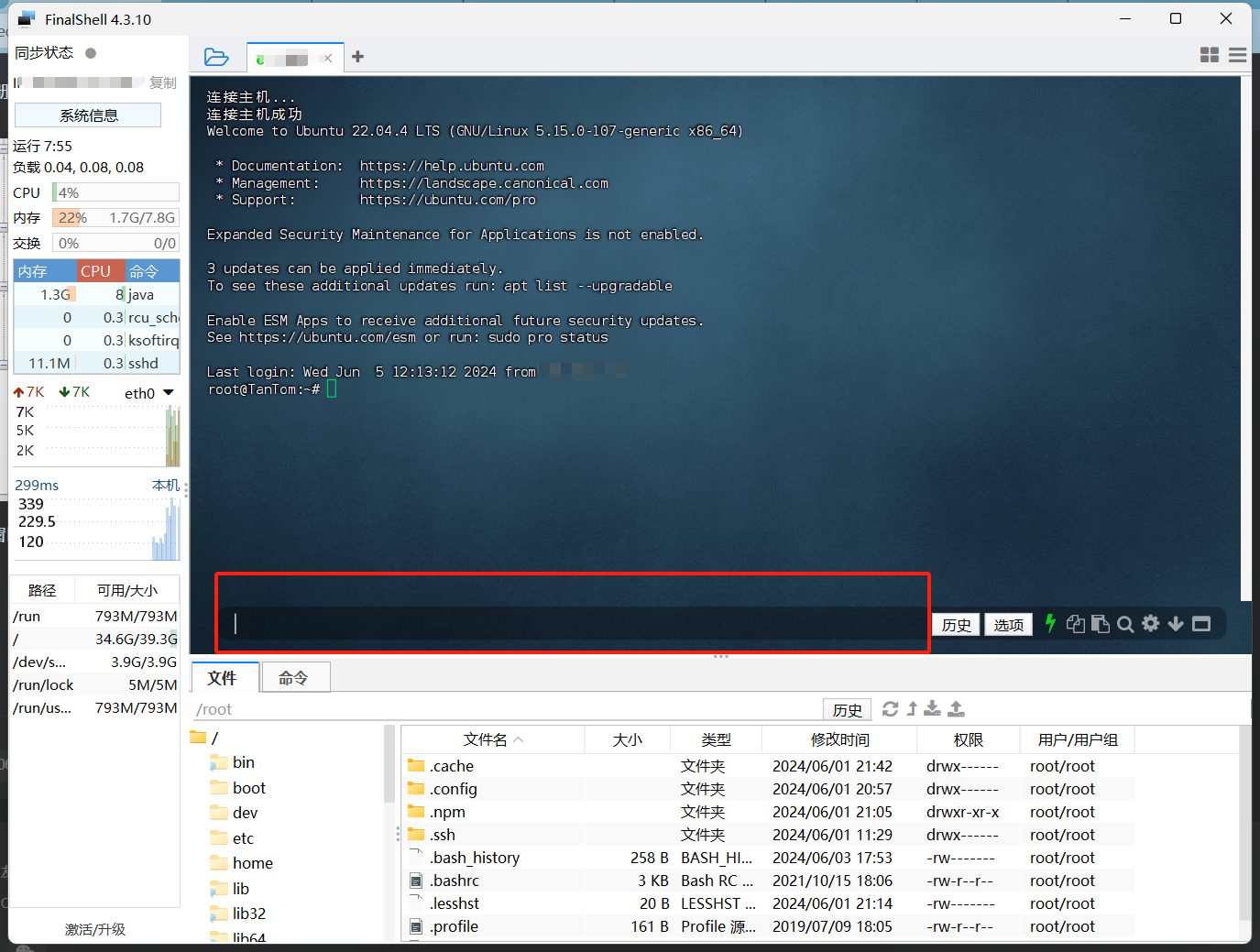
Task: Click the memory usage 22% bar
Action: point(115,218)
